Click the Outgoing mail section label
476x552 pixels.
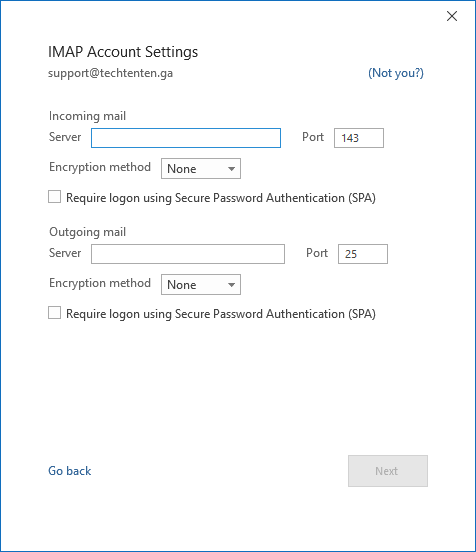point(88,232)
